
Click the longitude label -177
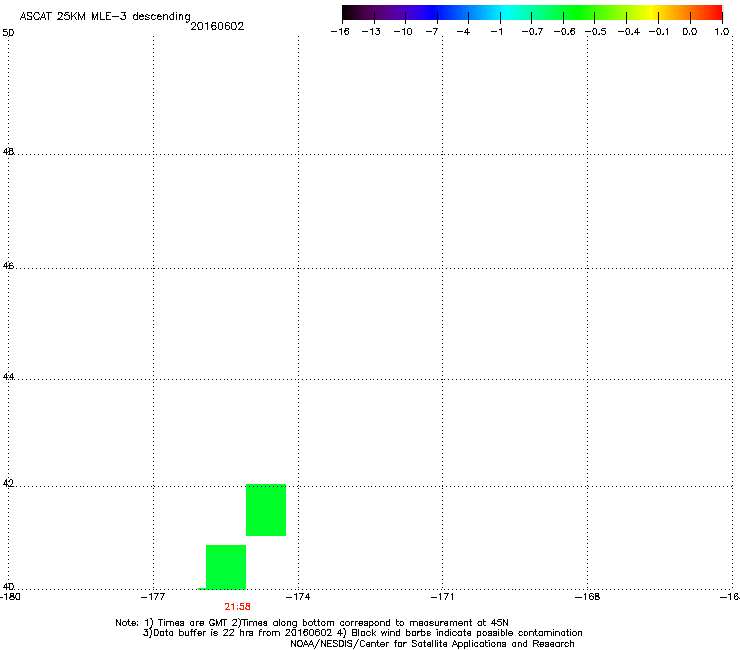click(153, 597)
